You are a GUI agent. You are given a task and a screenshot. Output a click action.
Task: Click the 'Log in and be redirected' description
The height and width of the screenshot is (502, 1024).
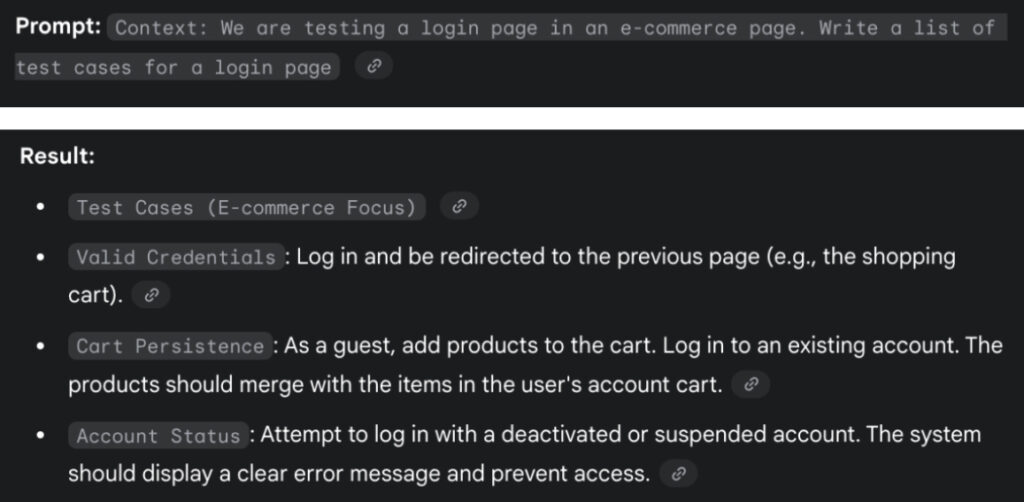click(620, 257)
